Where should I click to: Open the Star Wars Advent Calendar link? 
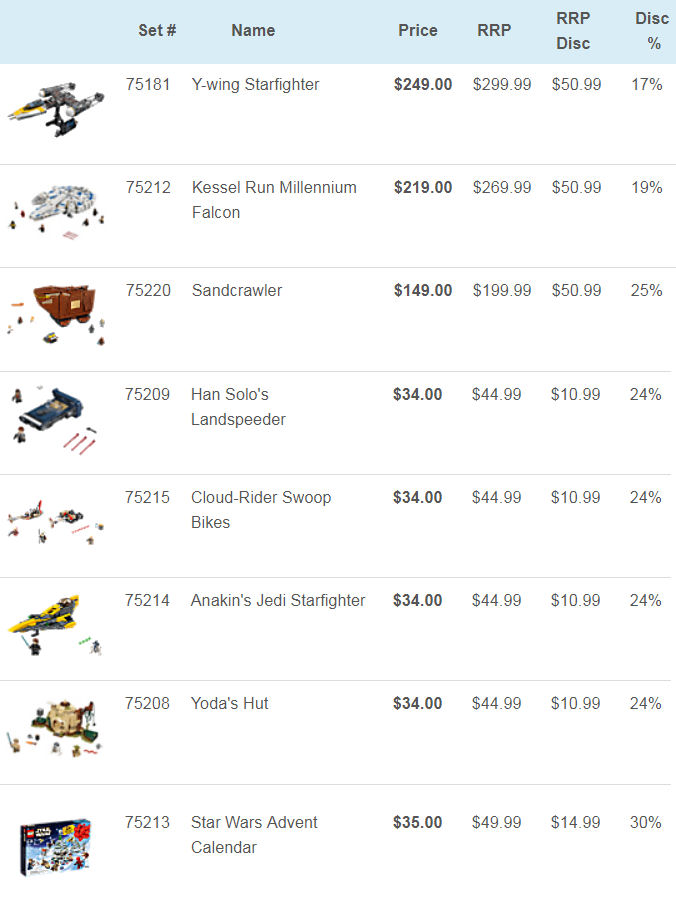tap(254, 835)
